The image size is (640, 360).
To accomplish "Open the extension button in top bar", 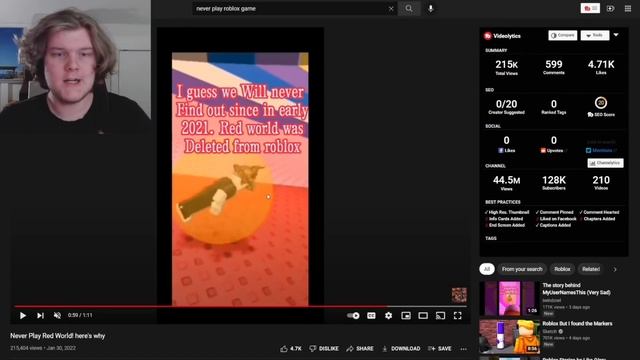I will click(x=590, y=8).
